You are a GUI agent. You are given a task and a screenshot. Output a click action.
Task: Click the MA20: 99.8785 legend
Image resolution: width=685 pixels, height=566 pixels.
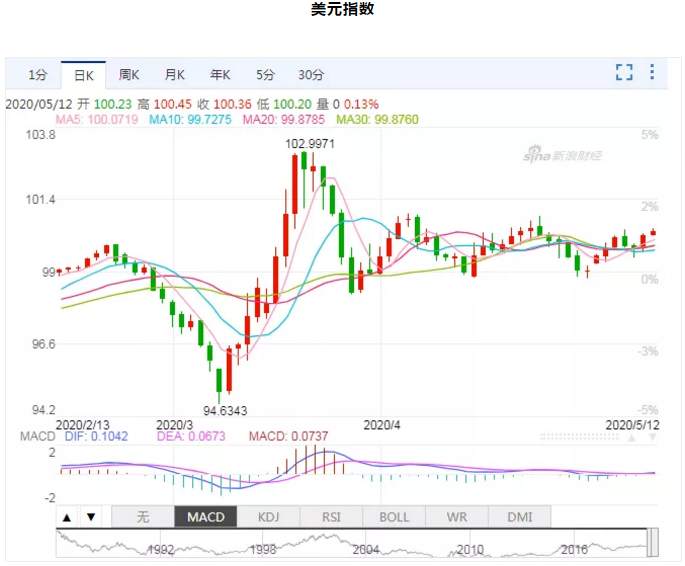(284, 119)
